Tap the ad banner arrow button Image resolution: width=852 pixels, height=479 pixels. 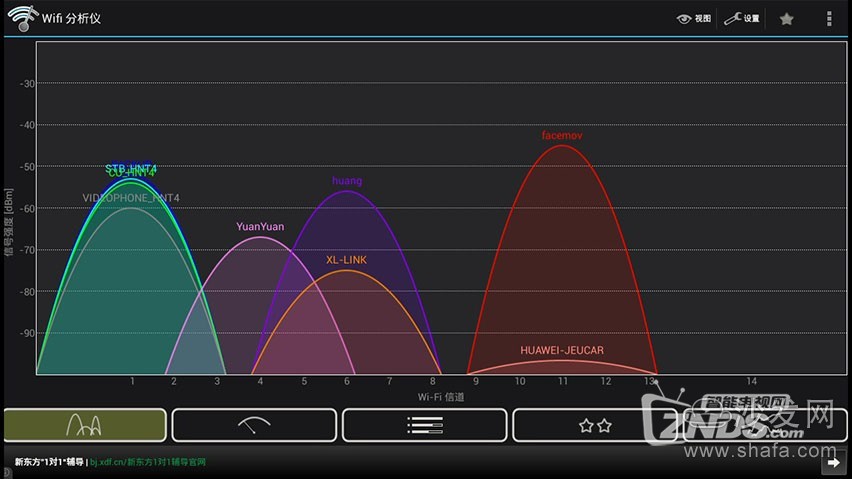(834, 463)
